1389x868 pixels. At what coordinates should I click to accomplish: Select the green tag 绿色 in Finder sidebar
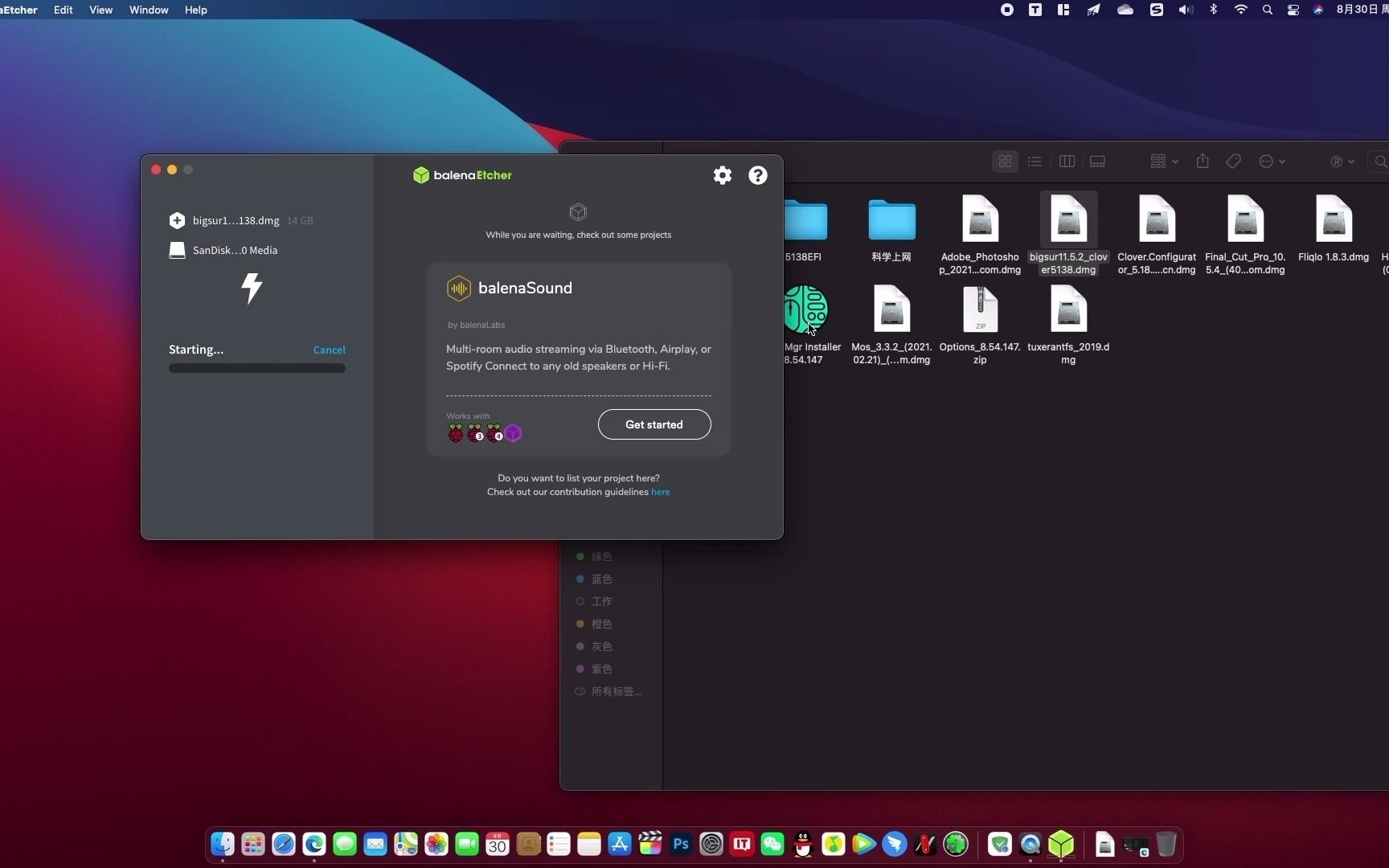(x=594, y=556)
